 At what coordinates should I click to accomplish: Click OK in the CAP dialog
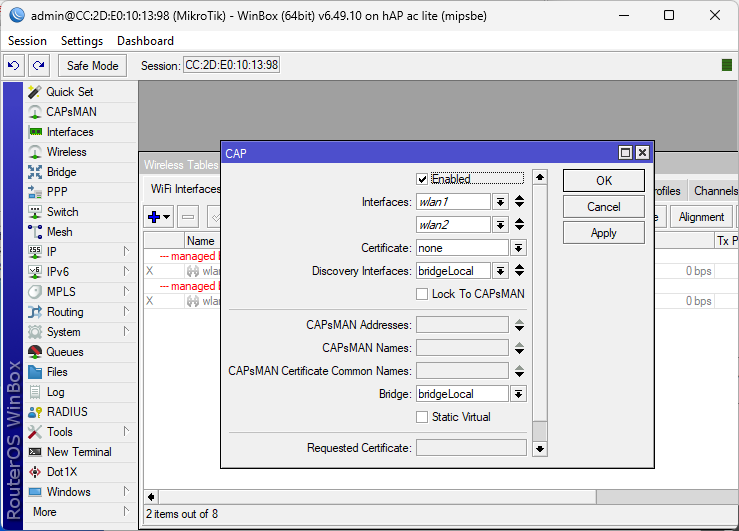tap(604, 180)
